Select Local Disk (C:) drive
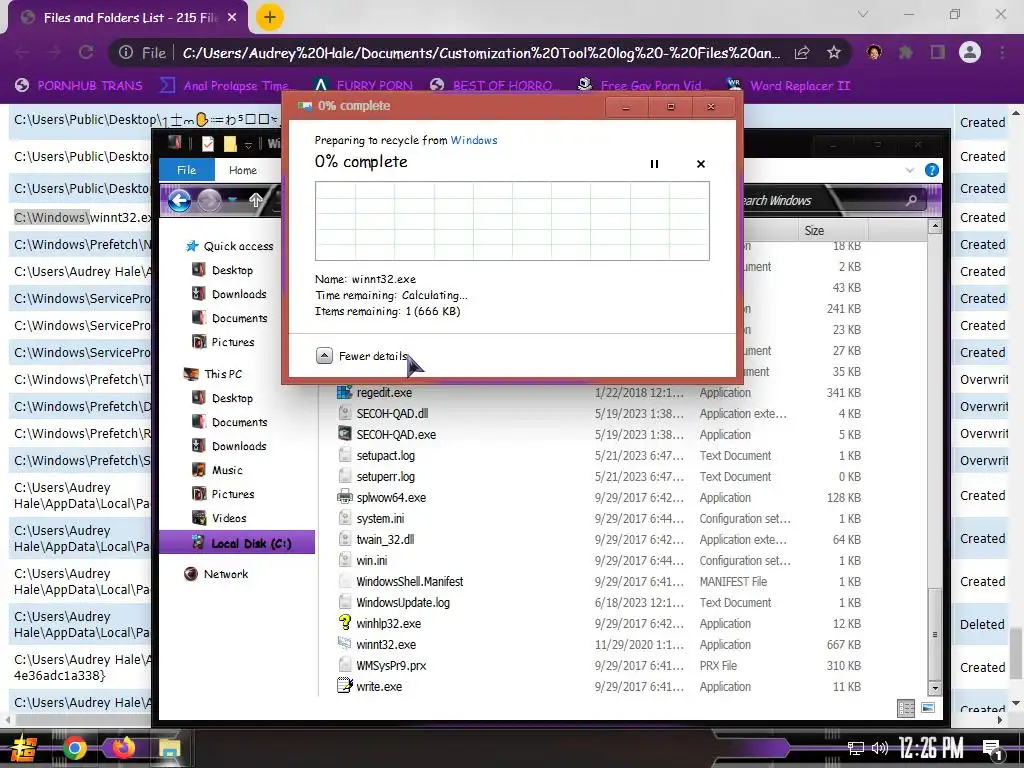Image resolution: width=1024 pixels, height=768 pixels. click(237, 543)
